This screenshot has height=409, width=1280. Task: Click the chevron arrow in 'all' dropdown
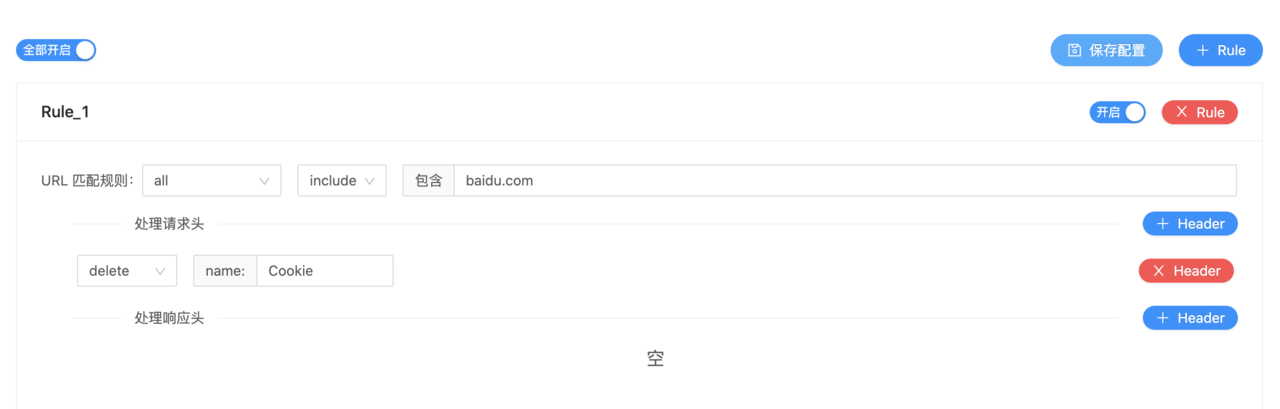click(264, 181)
